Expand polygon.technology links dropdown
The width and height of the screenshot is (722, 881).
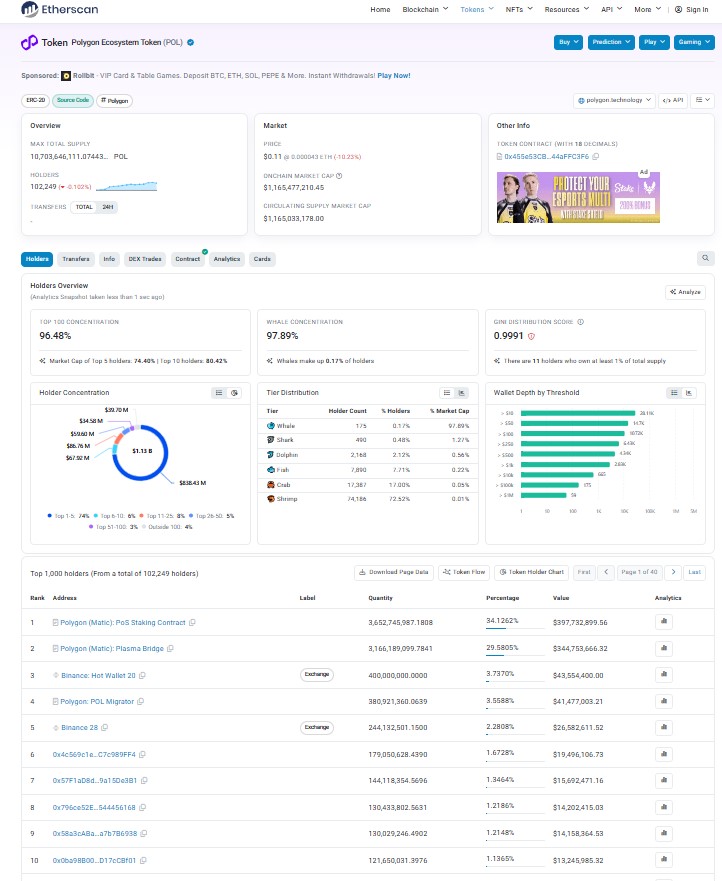coord(614,100)
